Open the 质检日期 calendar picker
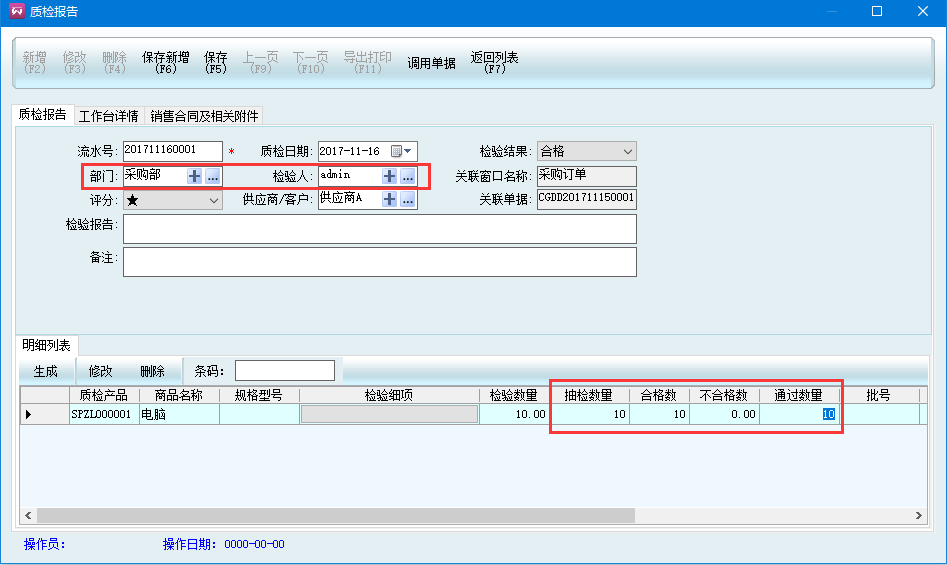 point(401,152)
